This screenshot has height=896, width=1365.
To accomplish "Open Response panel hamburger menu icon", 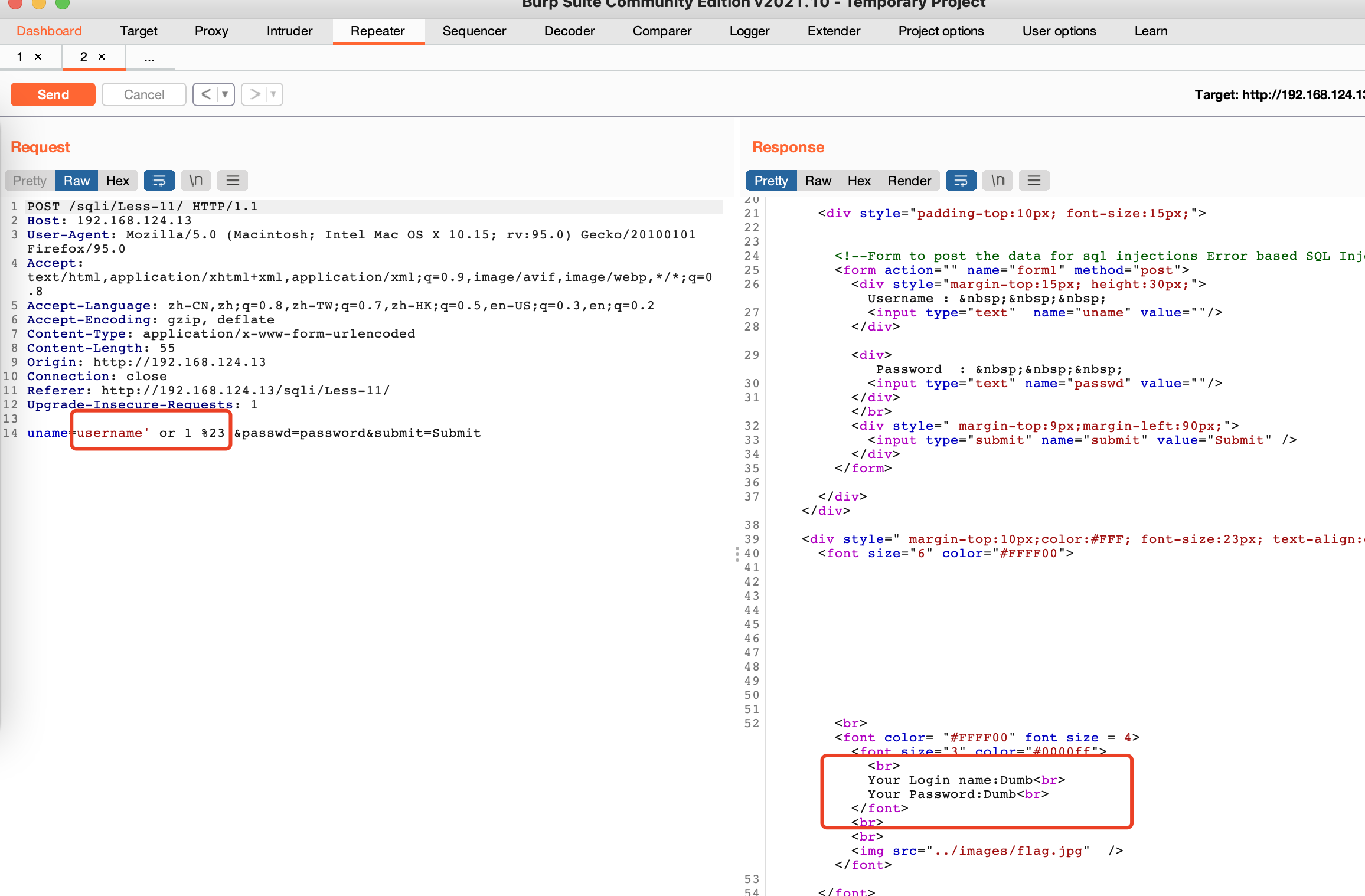I will [x=1034, y=181].
